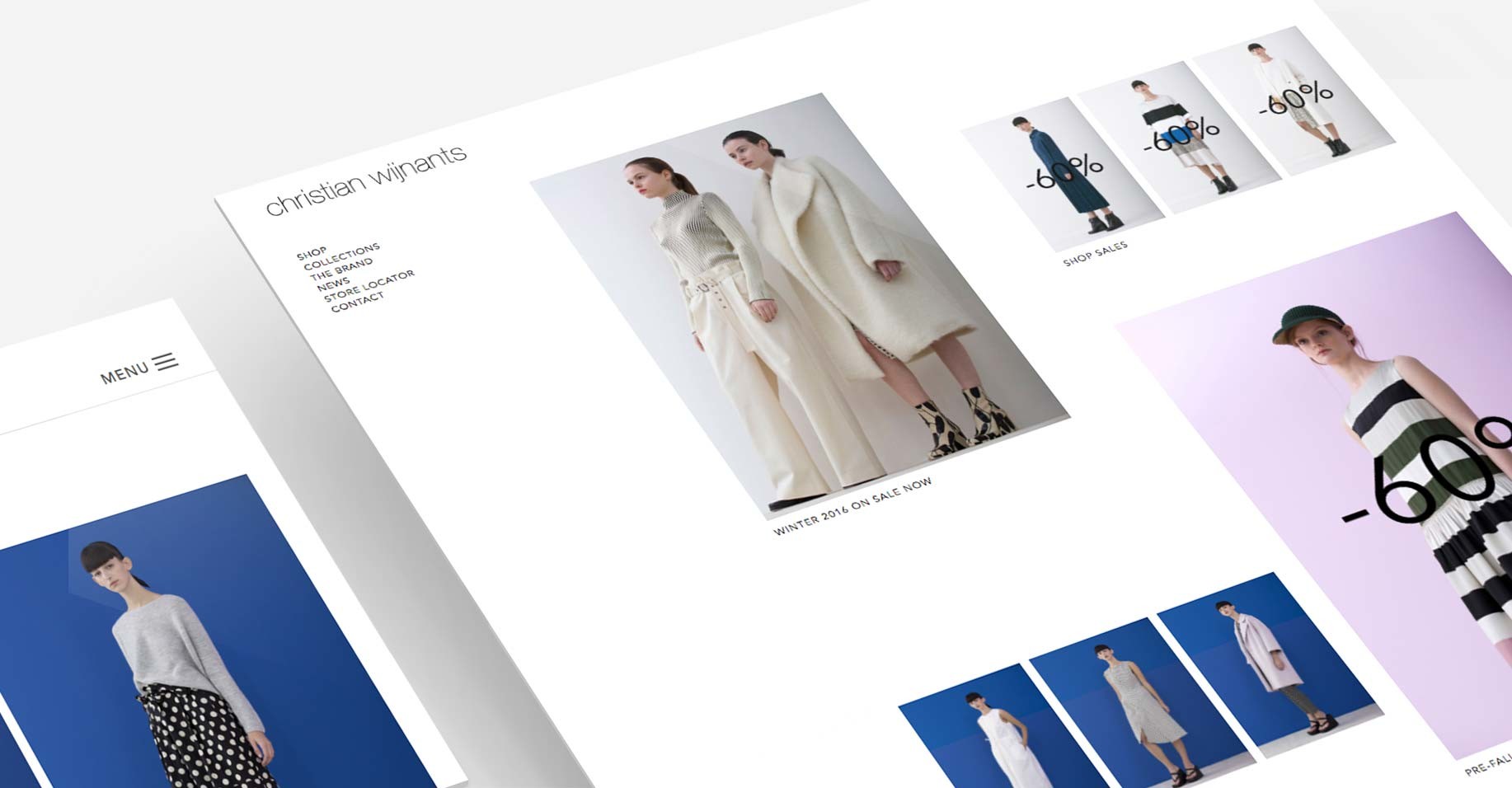Open the hamburger menu icon
The image size is (1512, 788).
point(166,362)
